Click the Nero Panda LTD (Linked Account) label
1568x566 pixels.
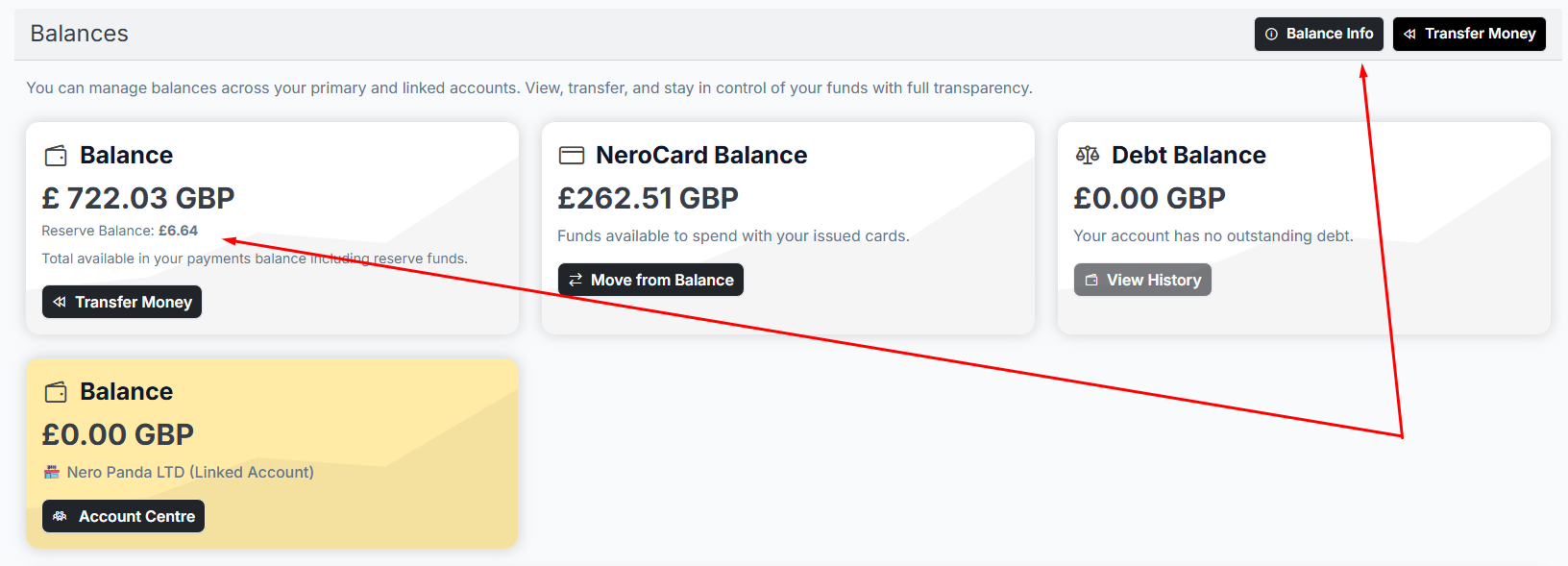[190, 473]
